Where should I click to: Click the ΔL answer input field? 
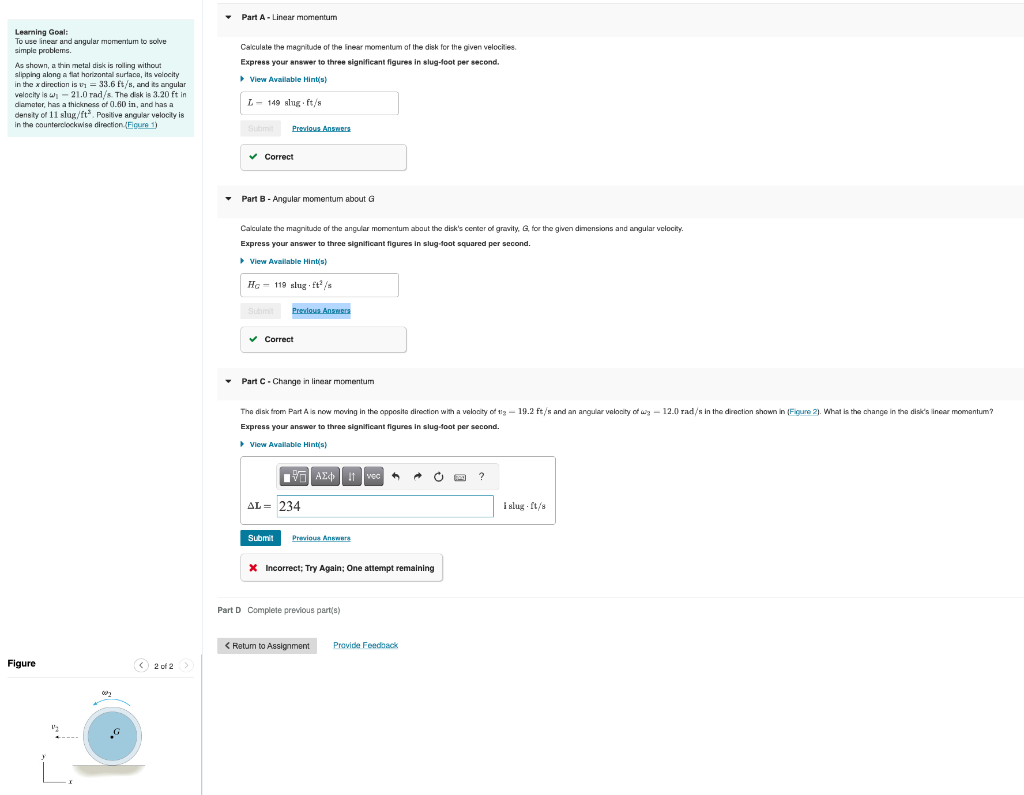click(385, 506)
